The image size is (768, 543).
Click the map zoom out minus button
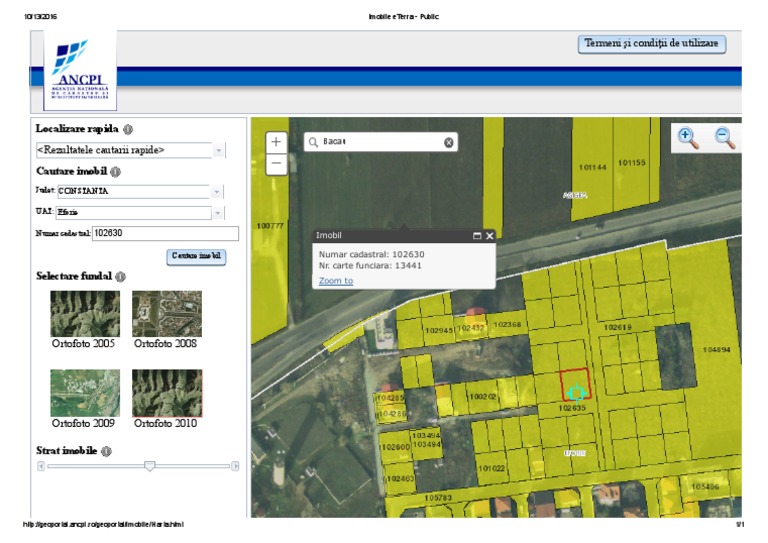tap(277, 165)
